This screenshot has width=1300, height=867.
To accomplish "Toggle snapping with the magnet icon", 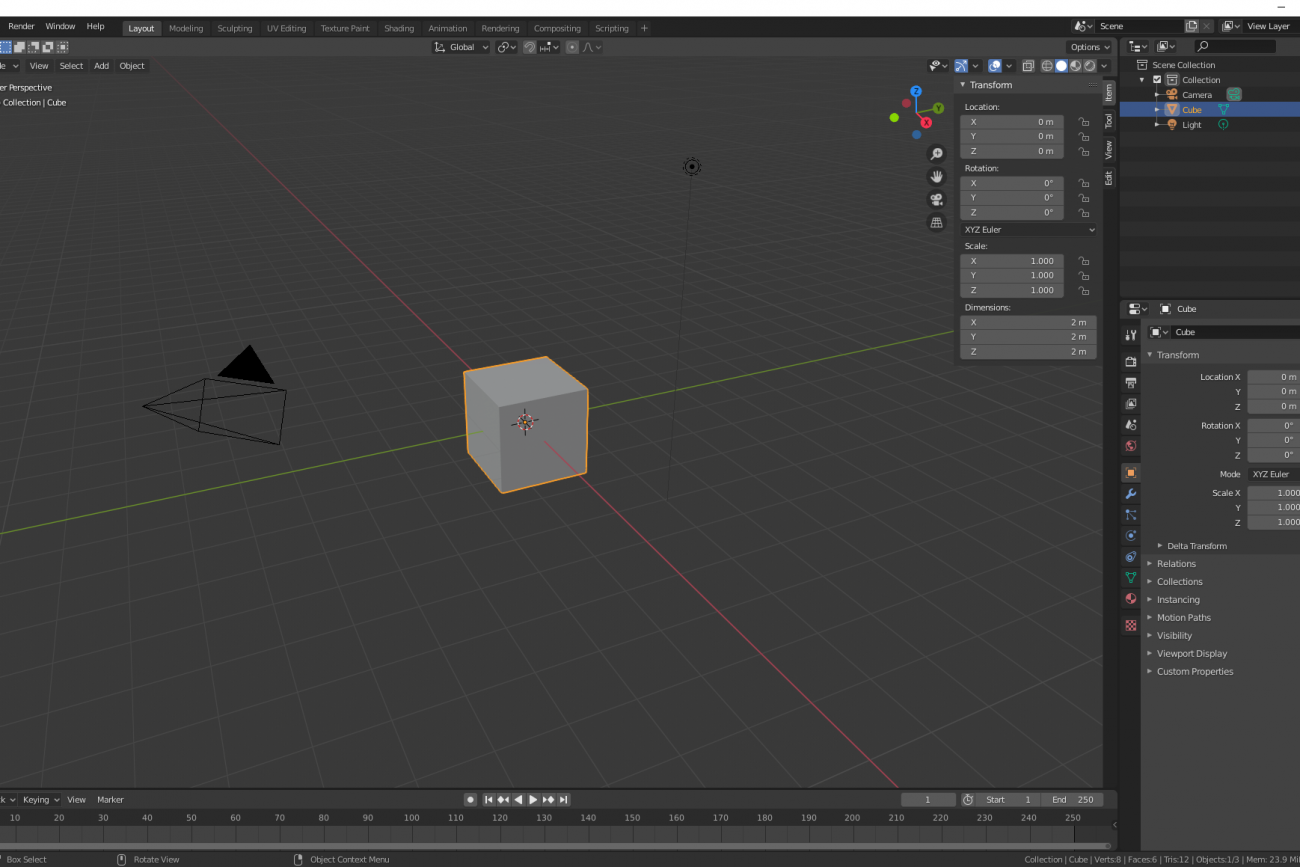I will coord(529,47).
